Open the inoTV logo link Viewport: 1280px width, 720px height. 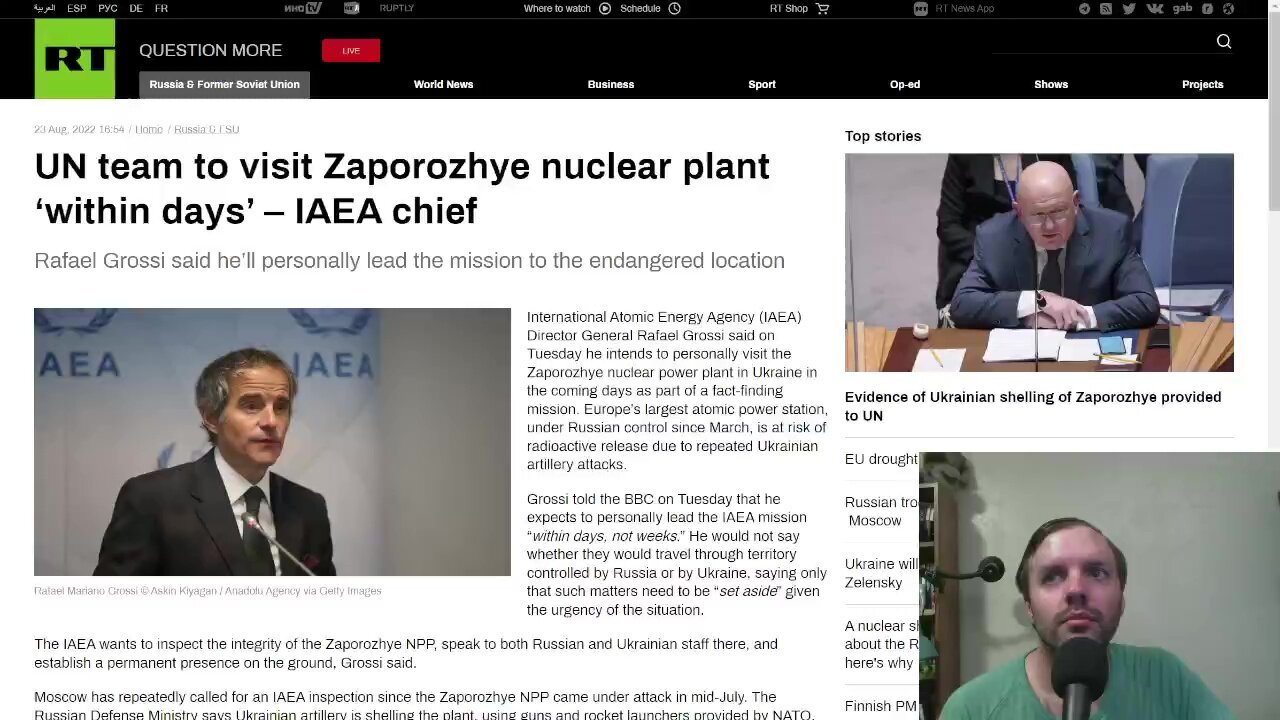302,8
